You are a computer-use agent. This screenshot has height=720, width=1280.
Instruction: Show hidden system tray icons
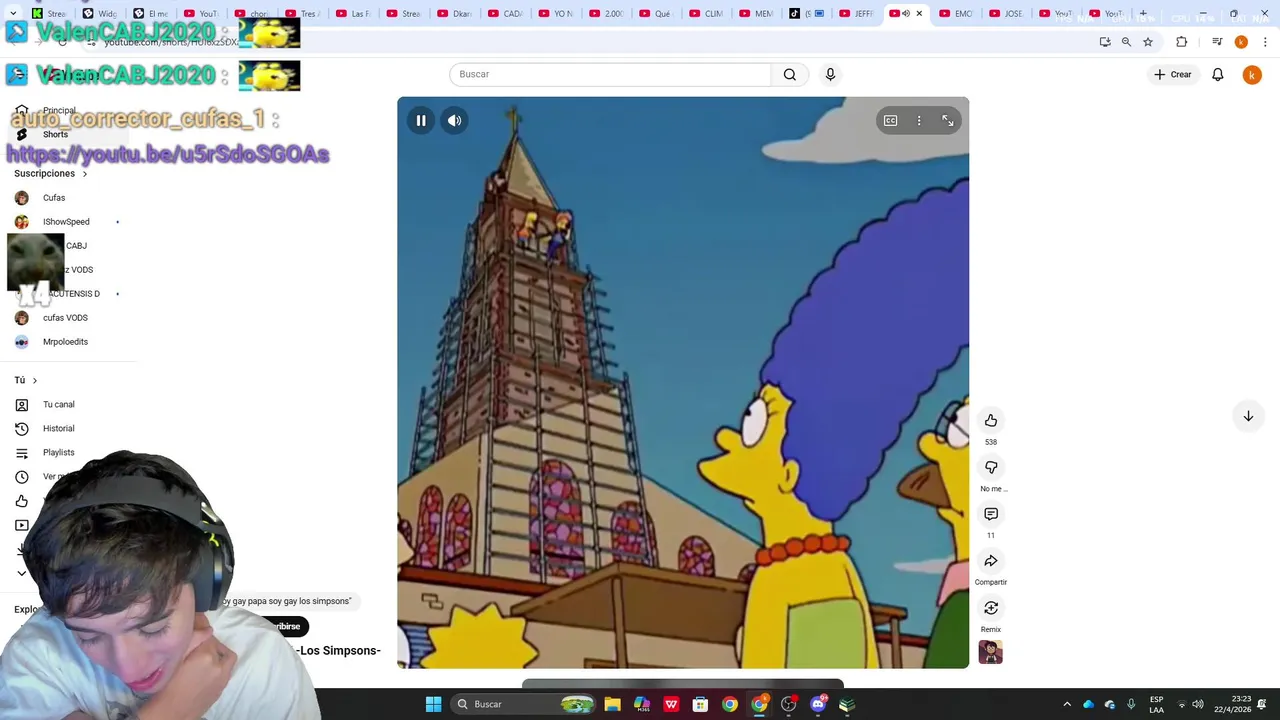click(1067, 704)
